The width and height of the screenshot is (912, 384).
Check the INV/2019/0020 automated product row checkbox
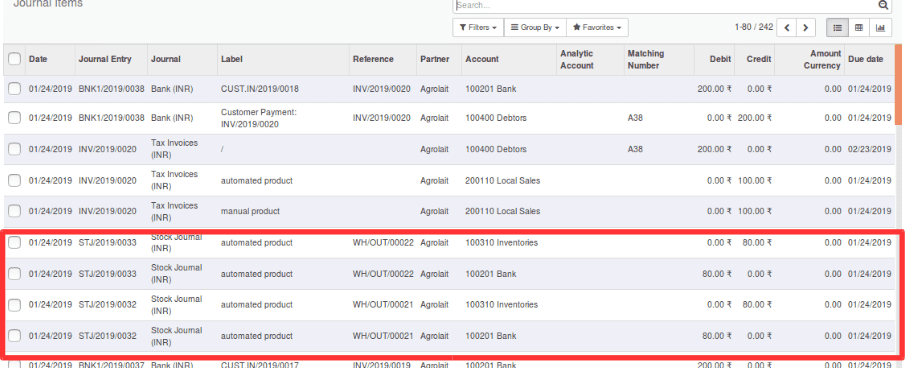[x=15, y=180]
